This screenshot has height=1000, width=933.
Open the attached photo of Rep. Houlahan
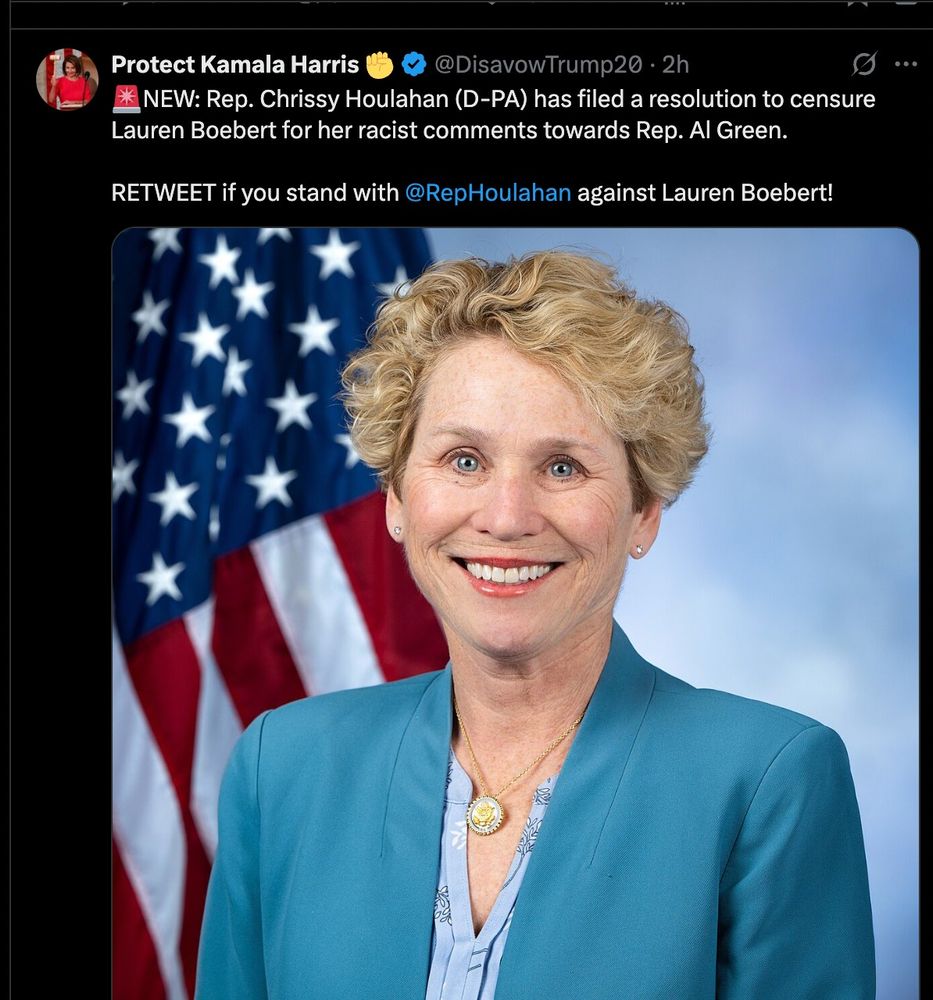[x=515, y=614]
